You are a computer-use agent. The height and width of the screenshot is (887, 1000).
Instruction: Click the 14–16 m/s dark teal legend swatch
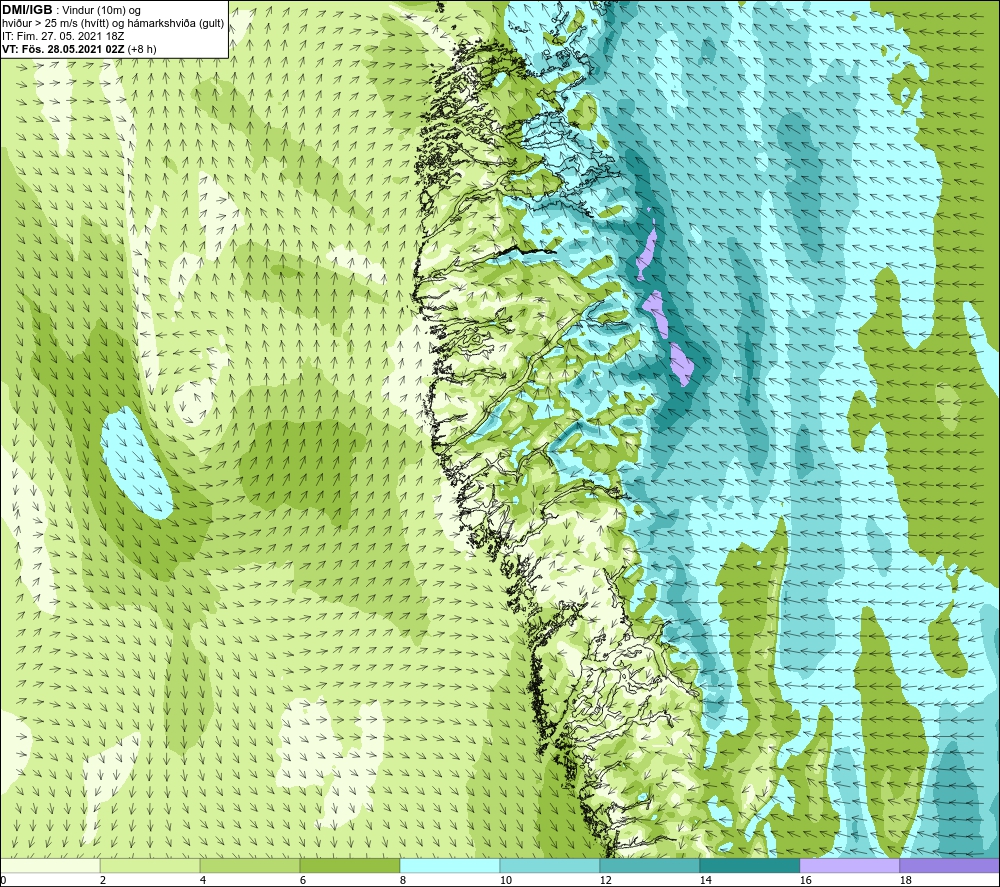750,865
